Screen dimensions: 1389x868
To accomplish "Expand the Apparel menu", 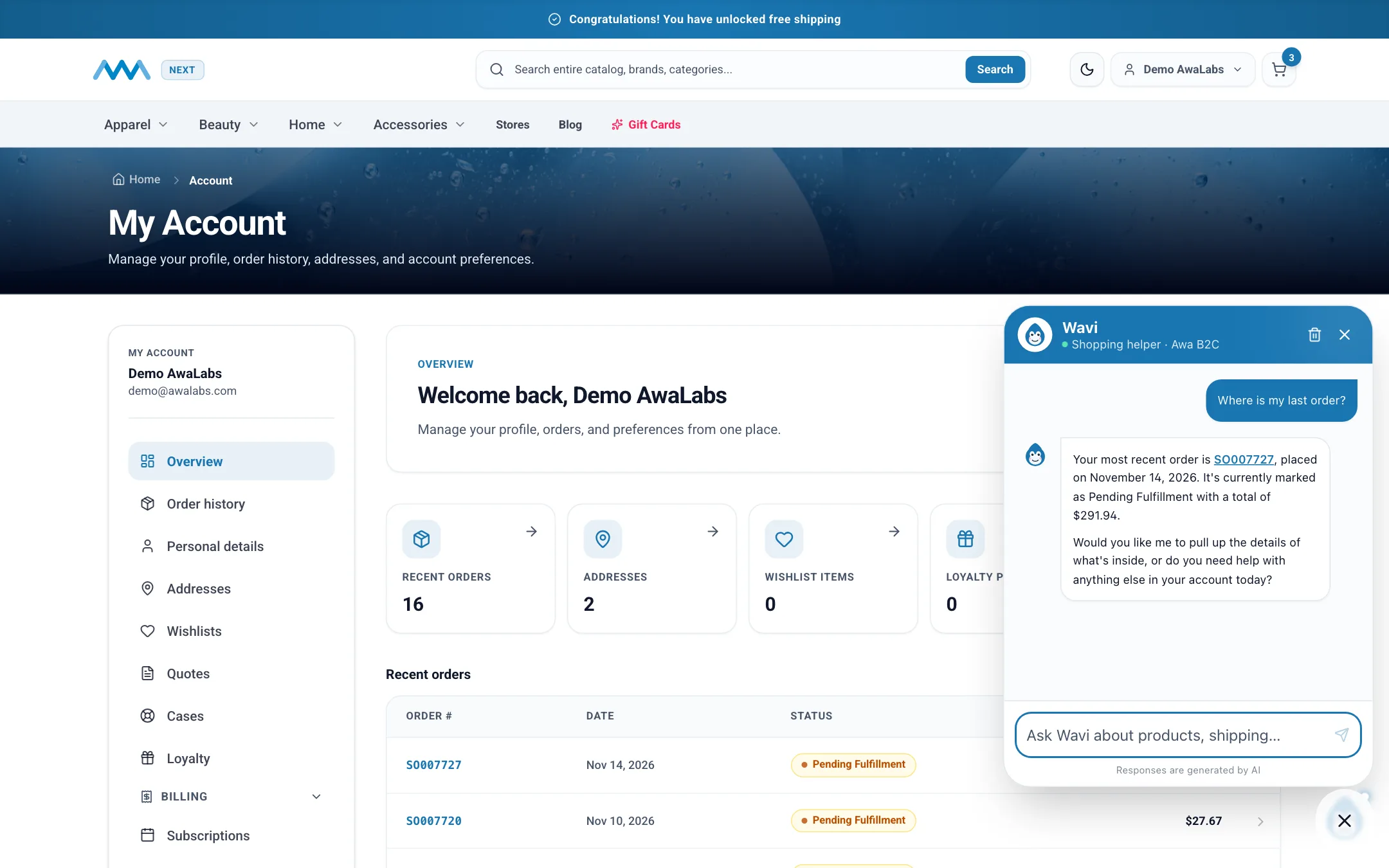I will point(136,125).
